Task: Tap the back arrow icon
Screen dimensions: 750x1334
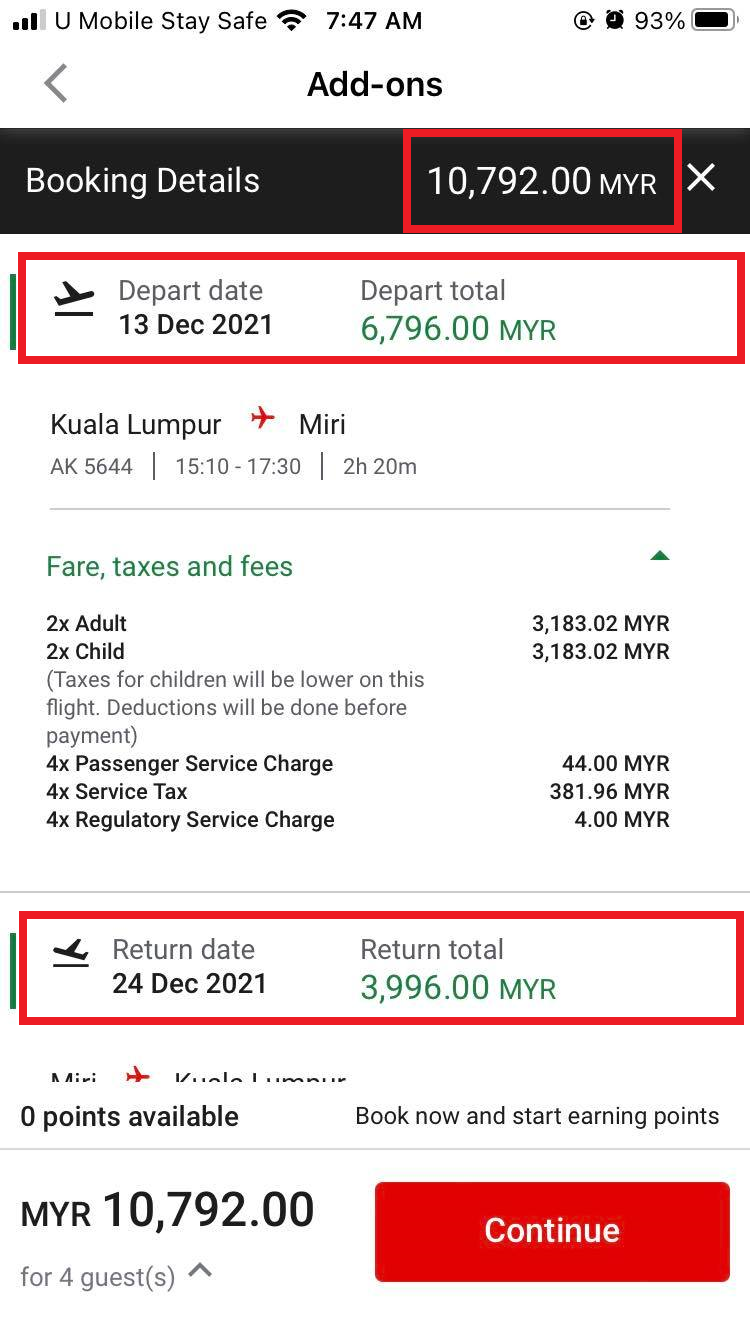Action: click(x=56, y=84)
